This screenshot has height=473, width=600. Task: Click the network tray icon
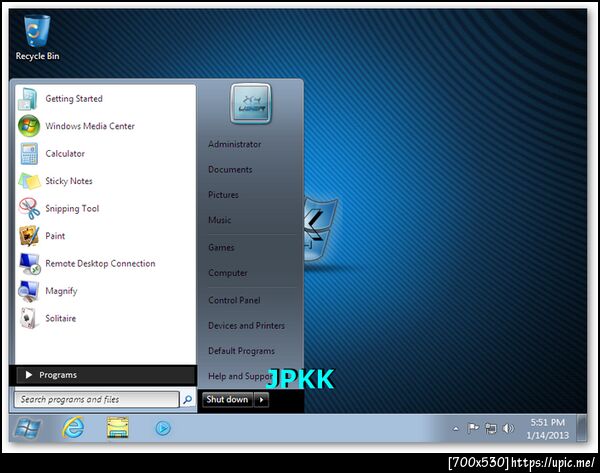click(x=490, y=429)
